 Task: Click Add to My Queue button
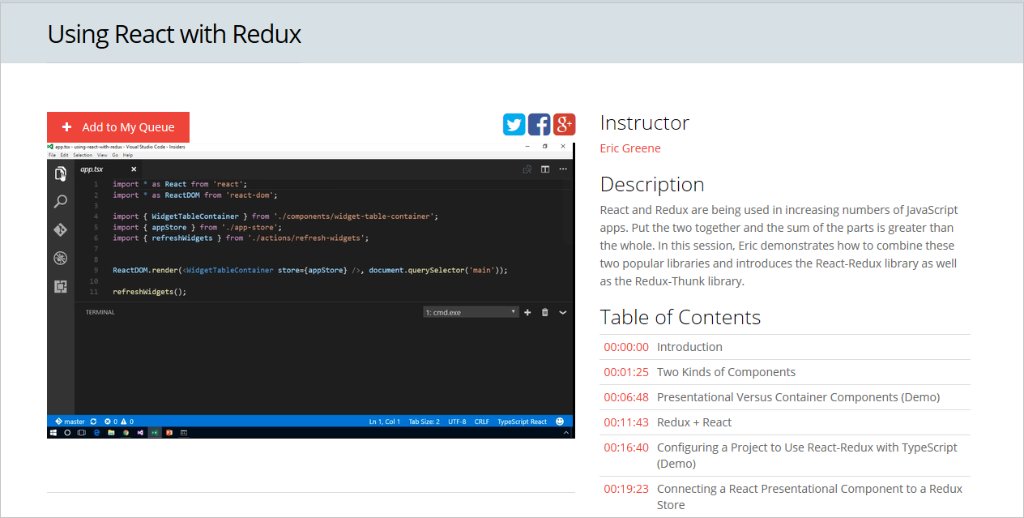point(118,127)
